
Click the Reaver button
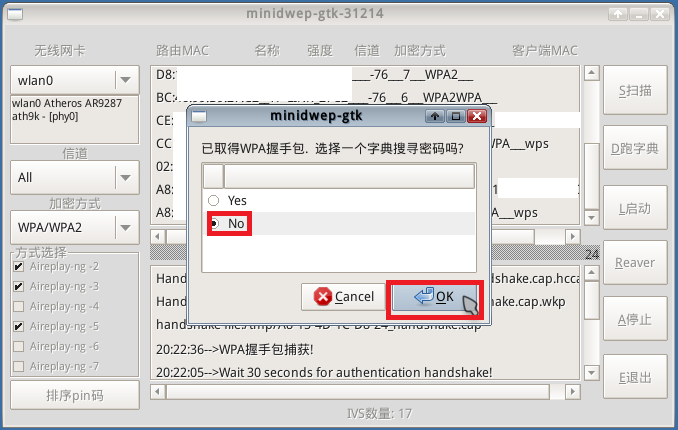point(635,263)
